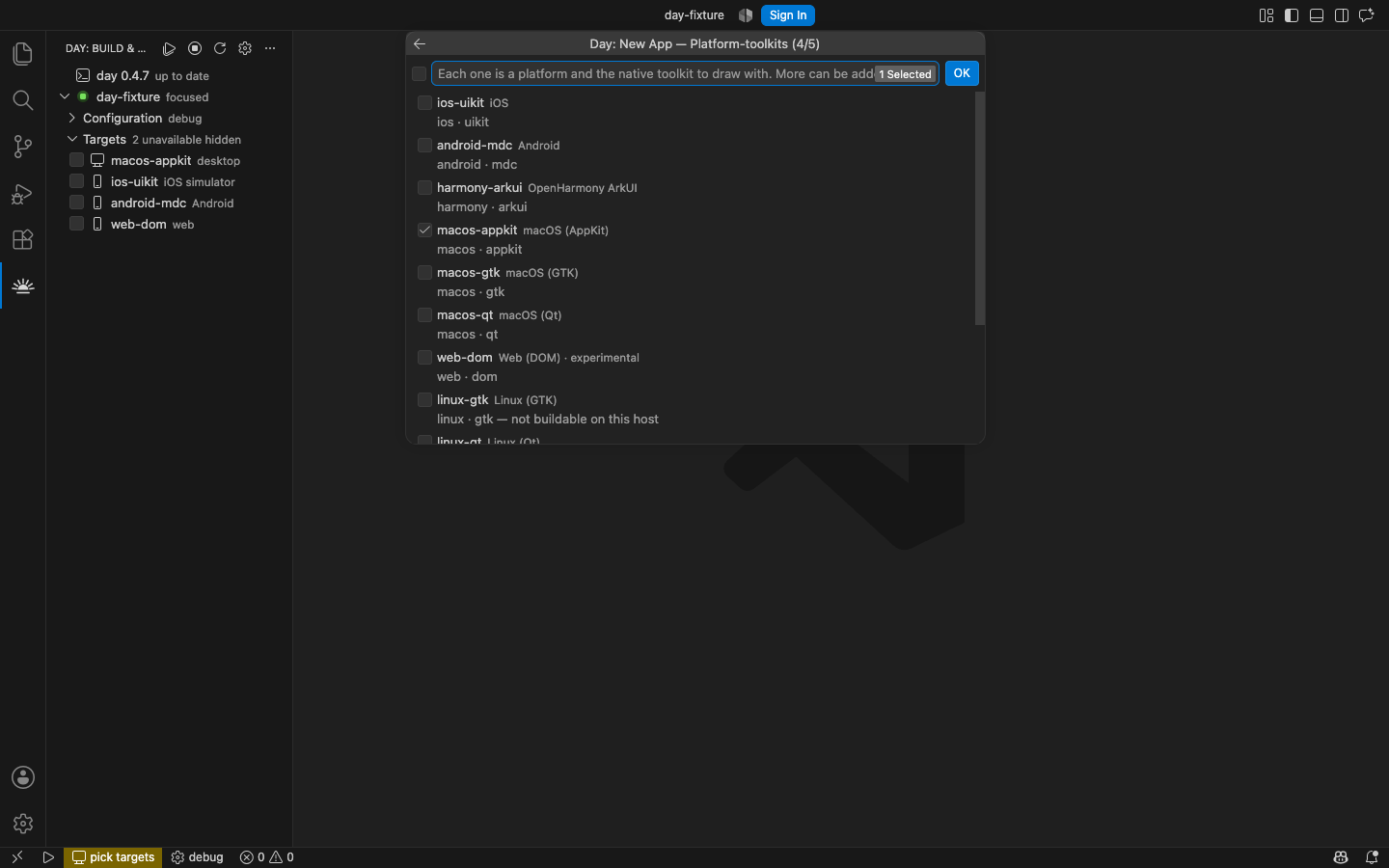Collapse the day-fixture focused node
Image resolution: width=1389 pixels, height=868 pixels.
65,96
